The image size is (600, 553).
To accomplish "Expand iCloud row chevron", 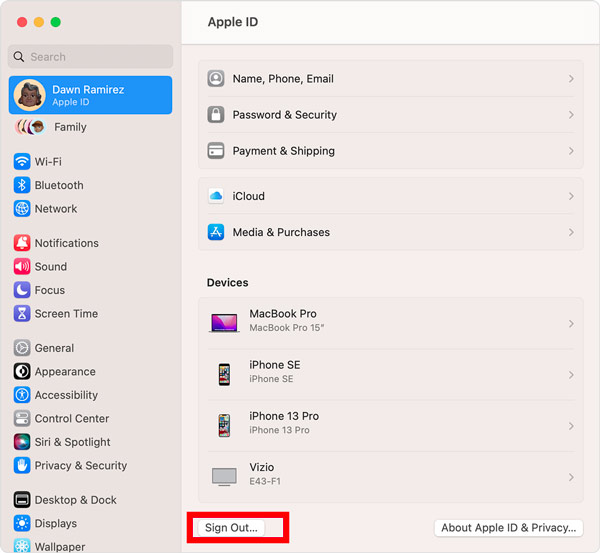I will click(x=571, y=196).
